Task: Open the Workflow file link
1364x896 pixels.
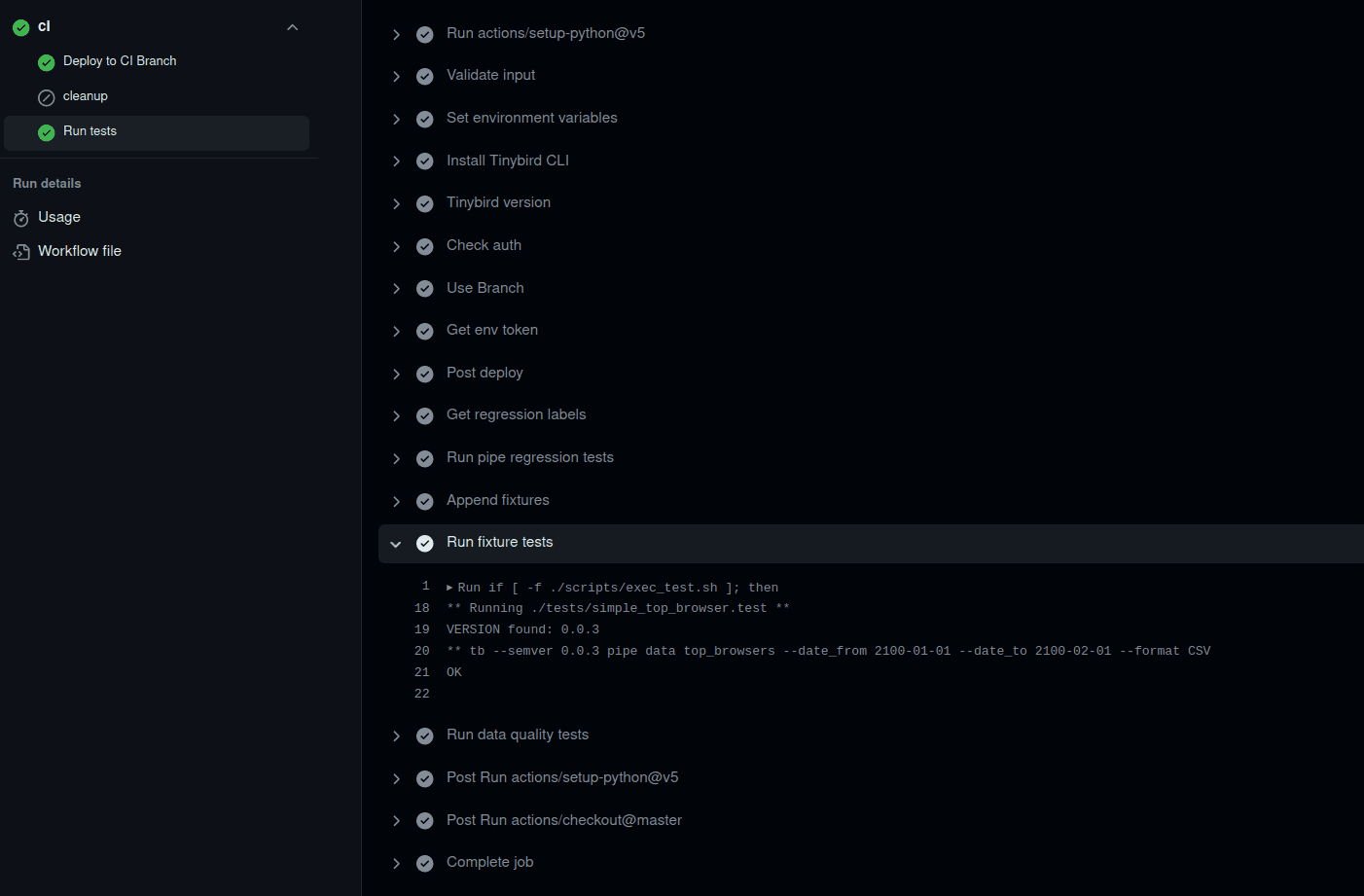Action: pos(80,251)
